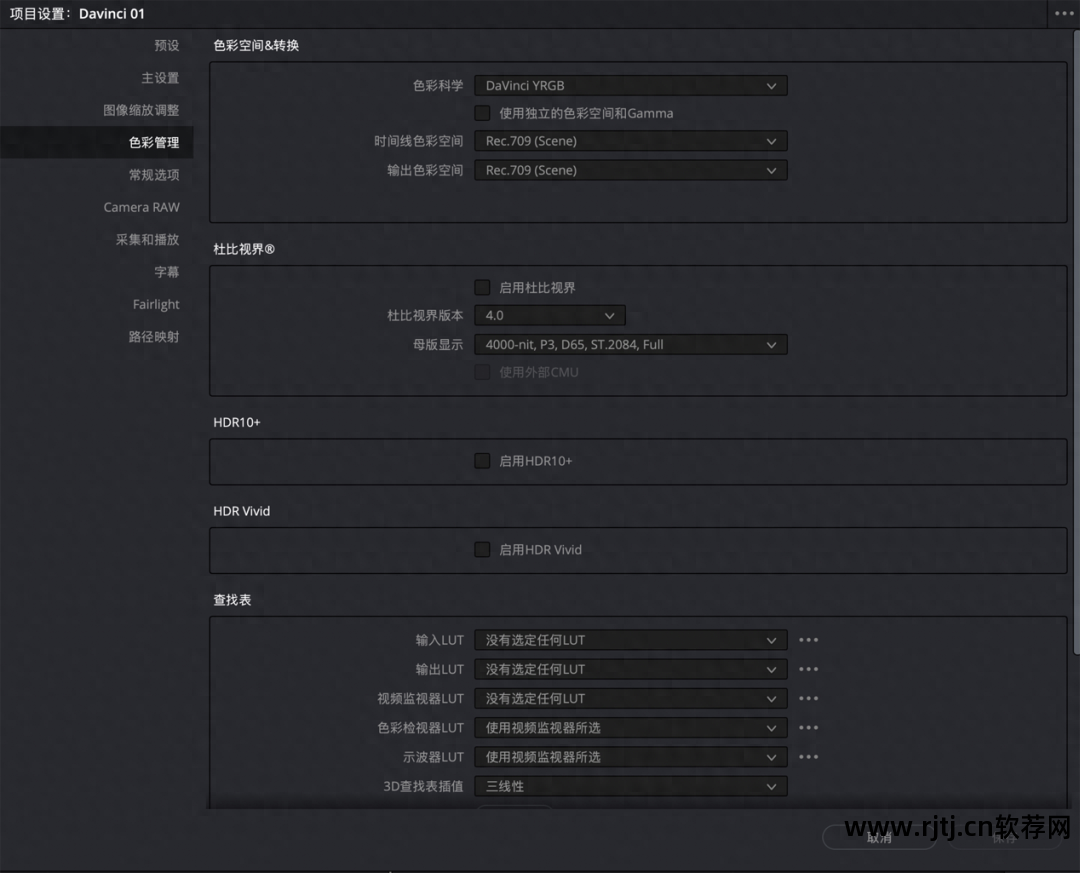Image resolution: width=1080 pixels, height=873 pixels.
Task: Open the timeline color space dropdown showing Rec.709
Action: click(630, 141)
